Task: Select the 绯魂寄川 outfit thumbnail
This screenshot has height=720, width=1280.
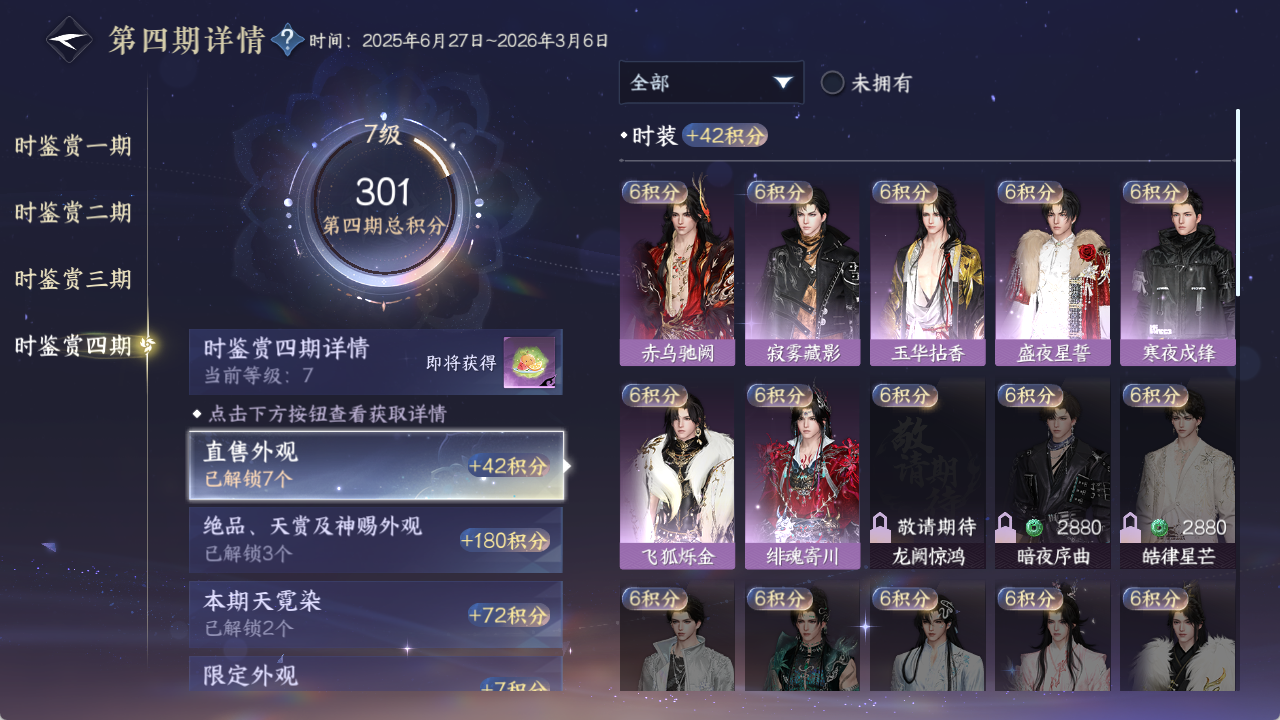Action: [802, 476]
